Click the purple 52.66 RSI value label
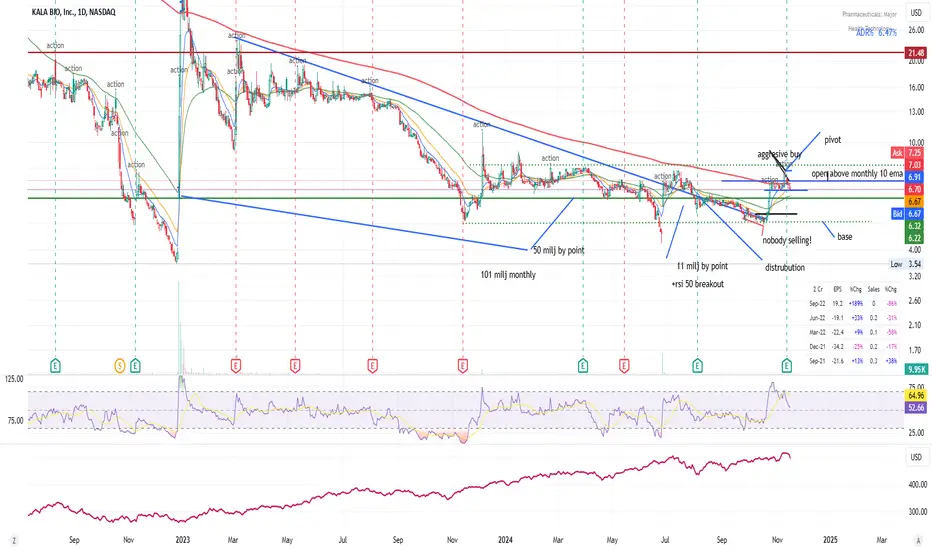 (x=916, y=407)
